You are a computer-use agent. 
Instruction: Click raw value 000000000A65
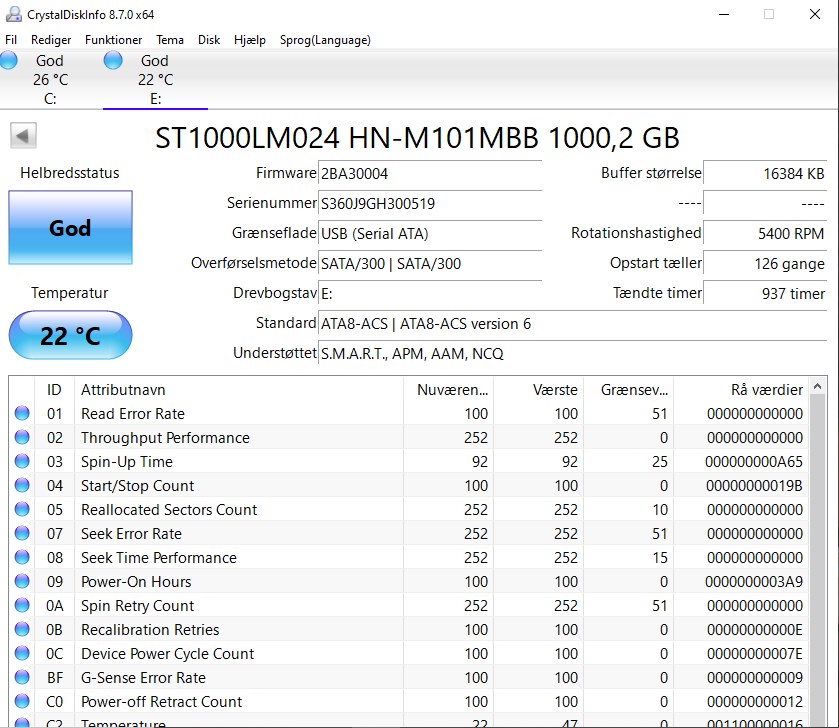754,462
